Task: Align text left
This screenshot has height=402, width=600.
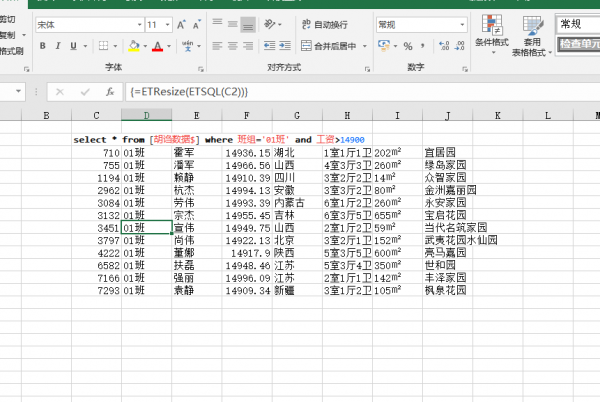Action: pyautogui.click(x=217, y=46)
